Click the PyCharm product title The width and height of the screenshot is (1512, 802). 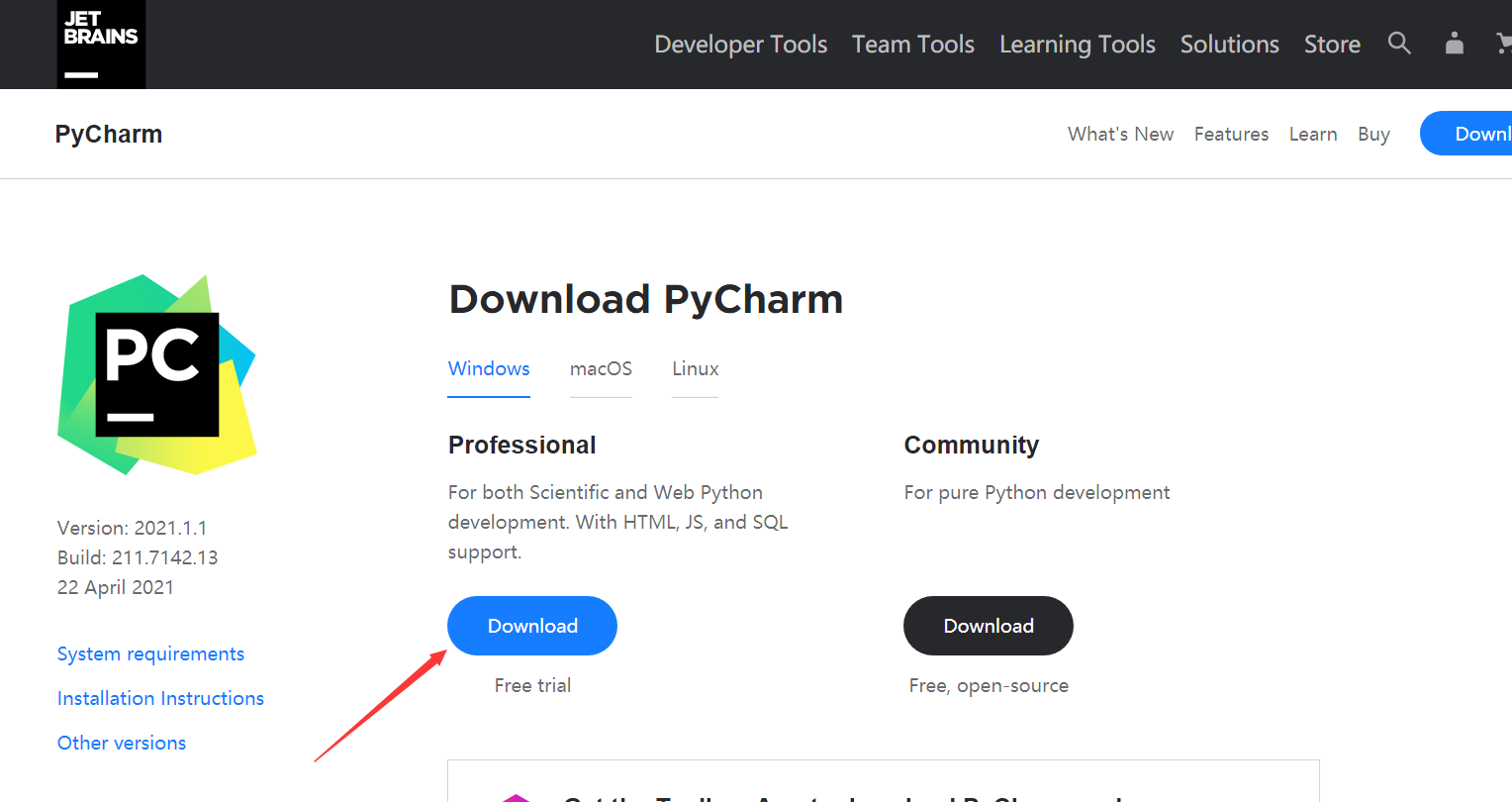pos(109,134)
